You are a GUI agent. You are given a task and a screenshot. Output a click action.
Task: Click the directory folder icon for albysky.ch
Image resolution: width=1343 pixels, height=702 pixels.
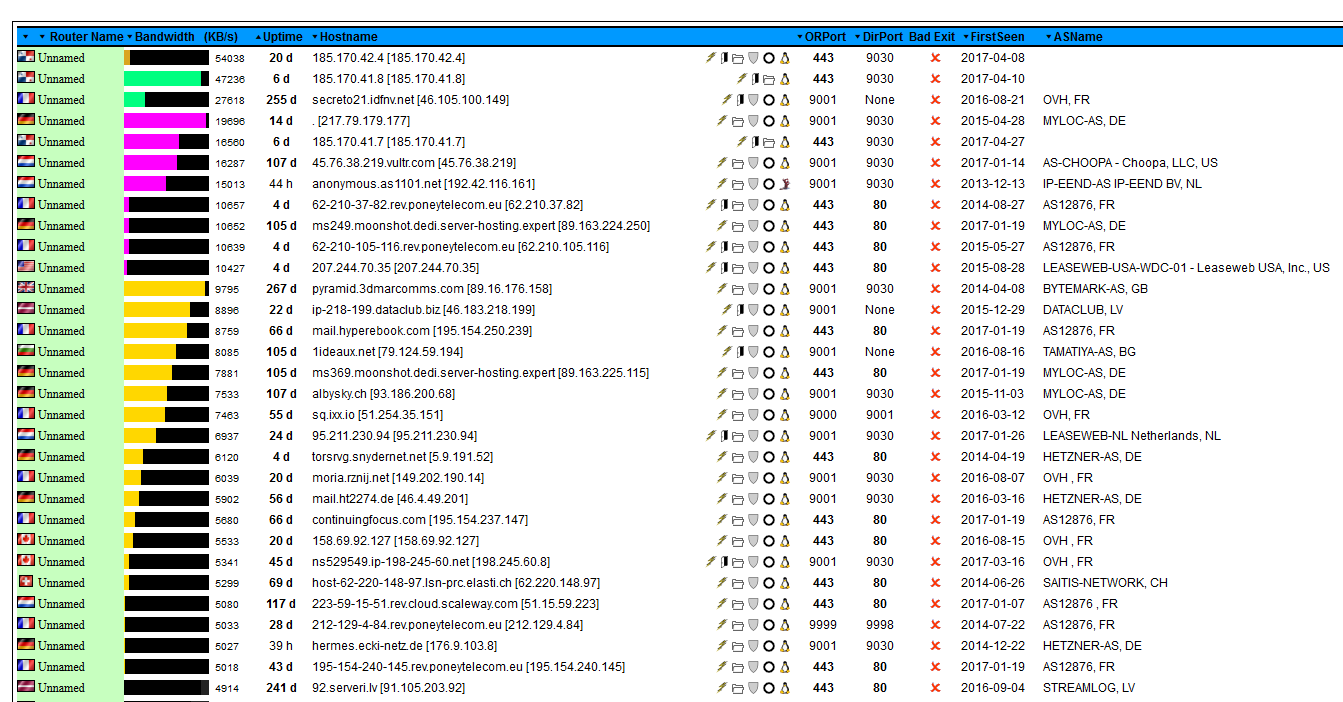[738, 394]
